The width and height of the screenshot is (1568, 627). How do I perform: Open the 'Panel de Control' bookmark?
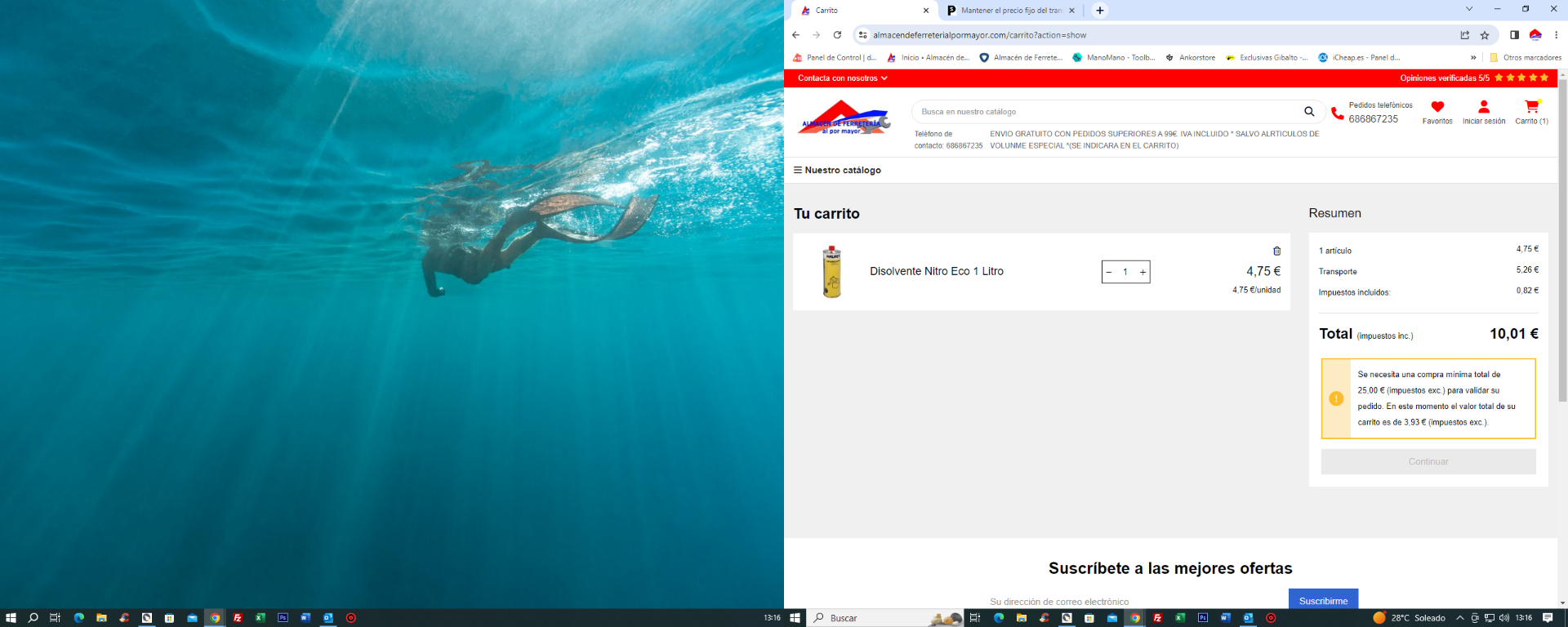(835, 58)
